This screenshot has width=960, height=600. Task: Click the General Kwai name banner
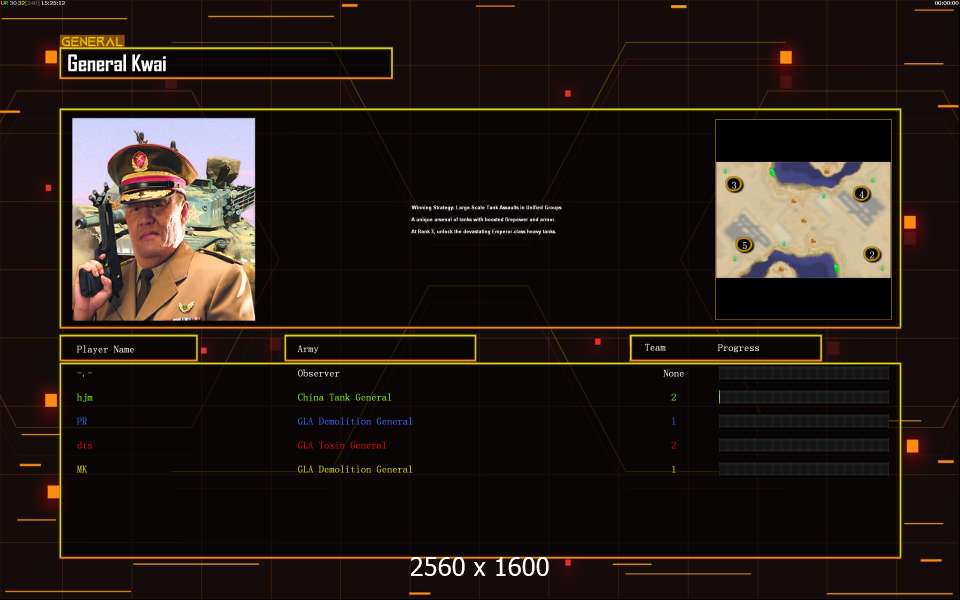(226, 64)
